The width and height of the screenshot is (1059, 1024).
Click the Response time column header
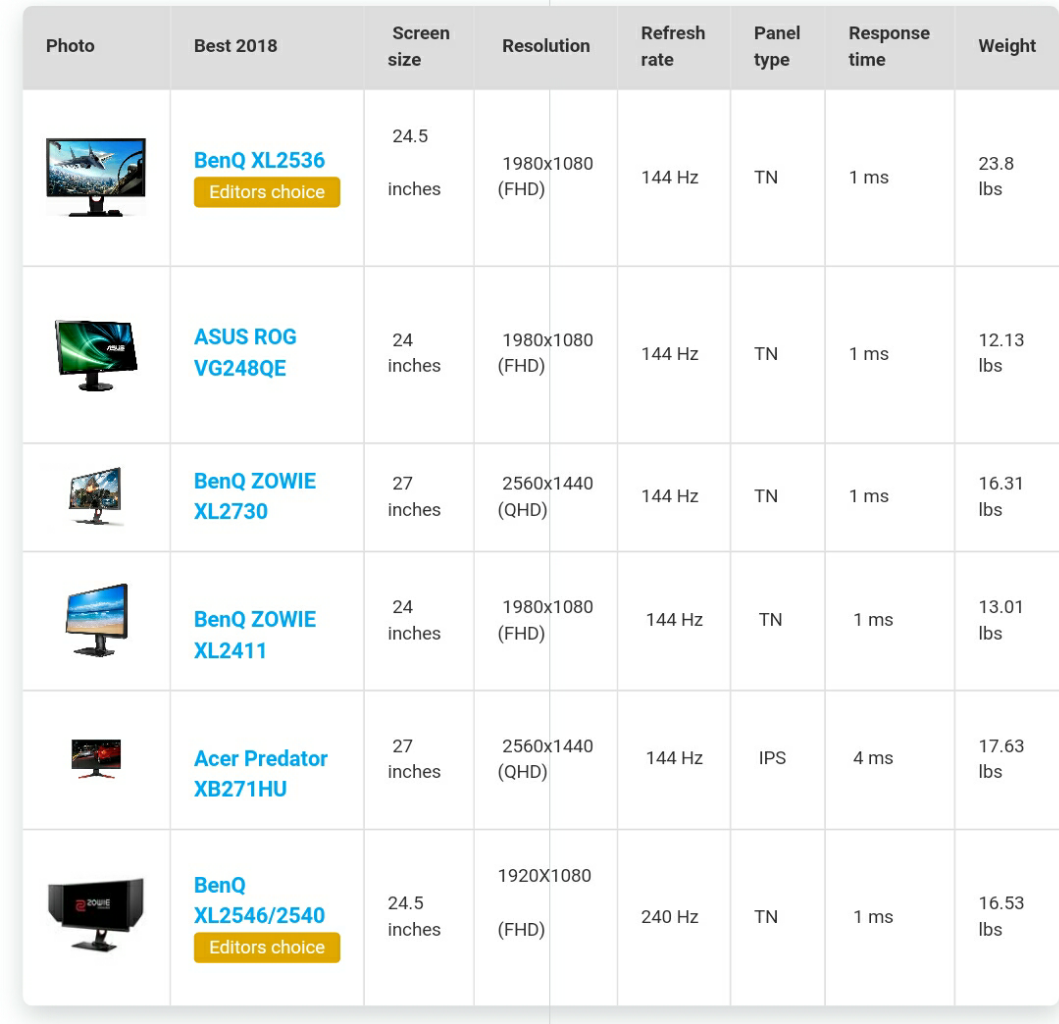(889, 46)
